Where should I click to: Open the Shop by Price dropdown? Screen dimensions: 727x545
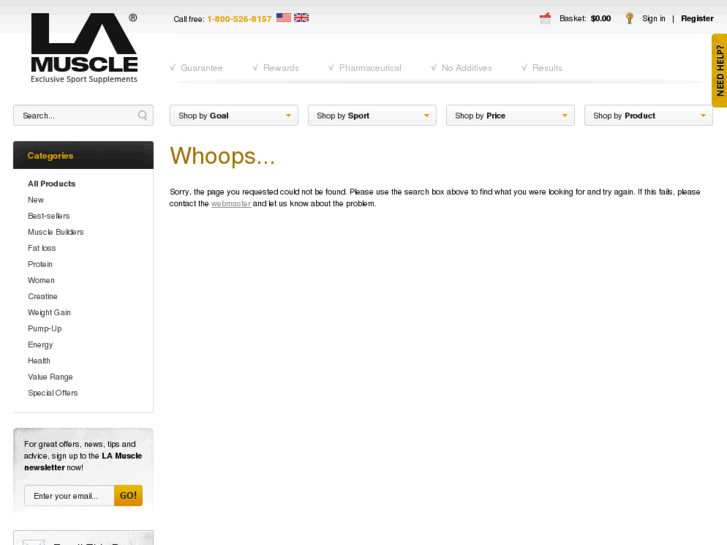coord(510,115)
